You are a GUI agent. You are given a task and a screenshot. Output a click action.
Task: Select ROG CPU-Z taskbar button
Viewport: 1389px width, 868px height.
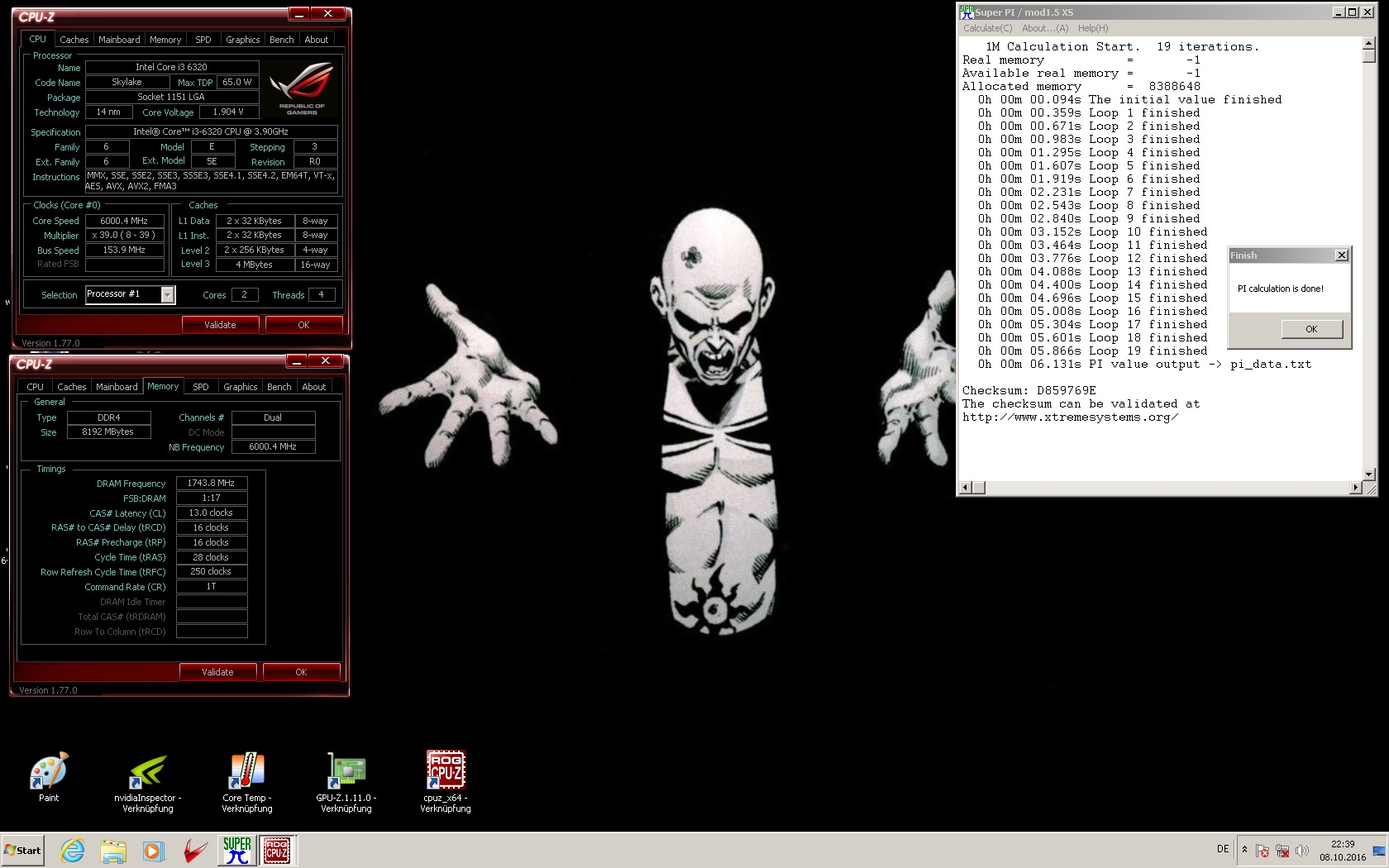pyautogui.click(x=277, y=850)
